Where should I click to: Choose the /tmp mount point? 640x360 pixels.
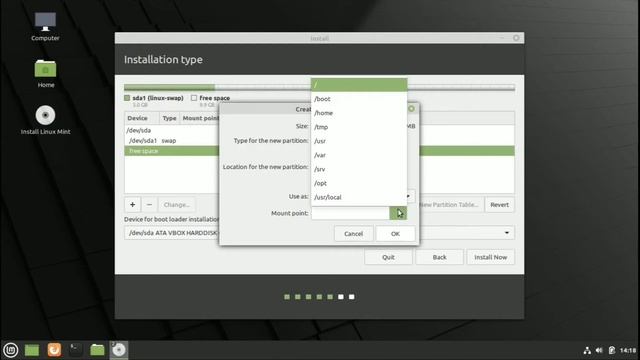[359, 127]
